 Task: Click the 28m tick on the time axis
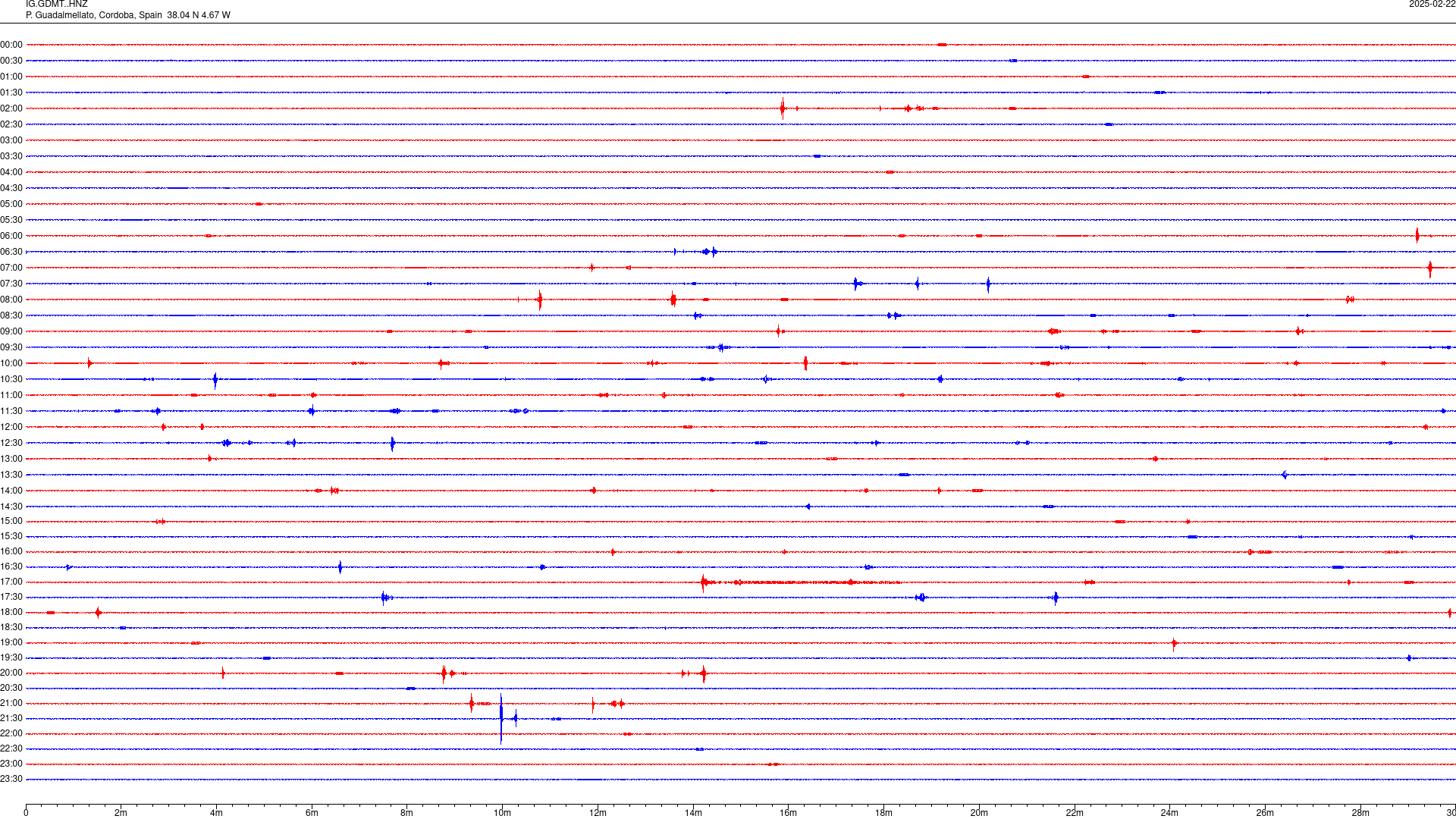click(1360, 813)
